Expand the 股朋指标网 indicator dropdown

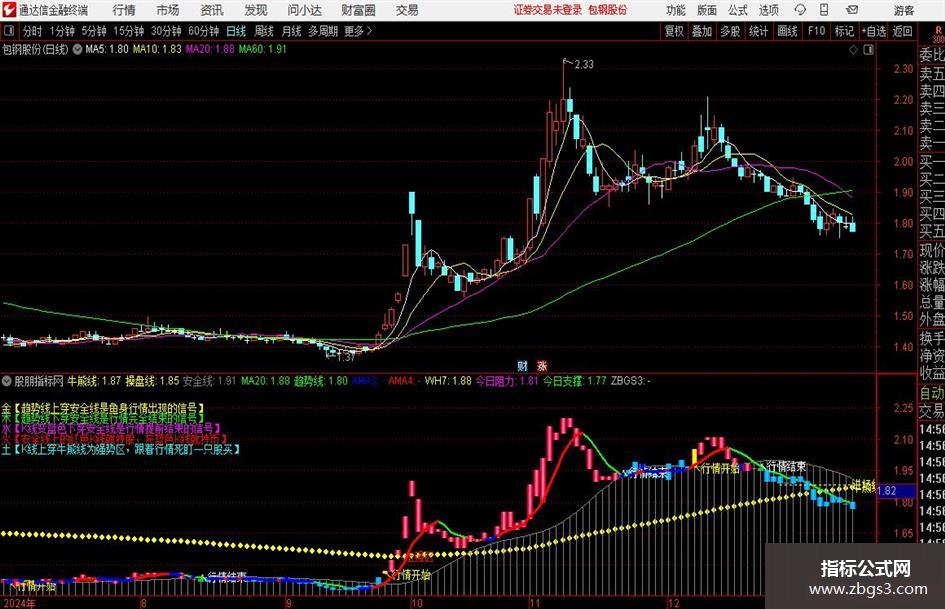[7, 381]
